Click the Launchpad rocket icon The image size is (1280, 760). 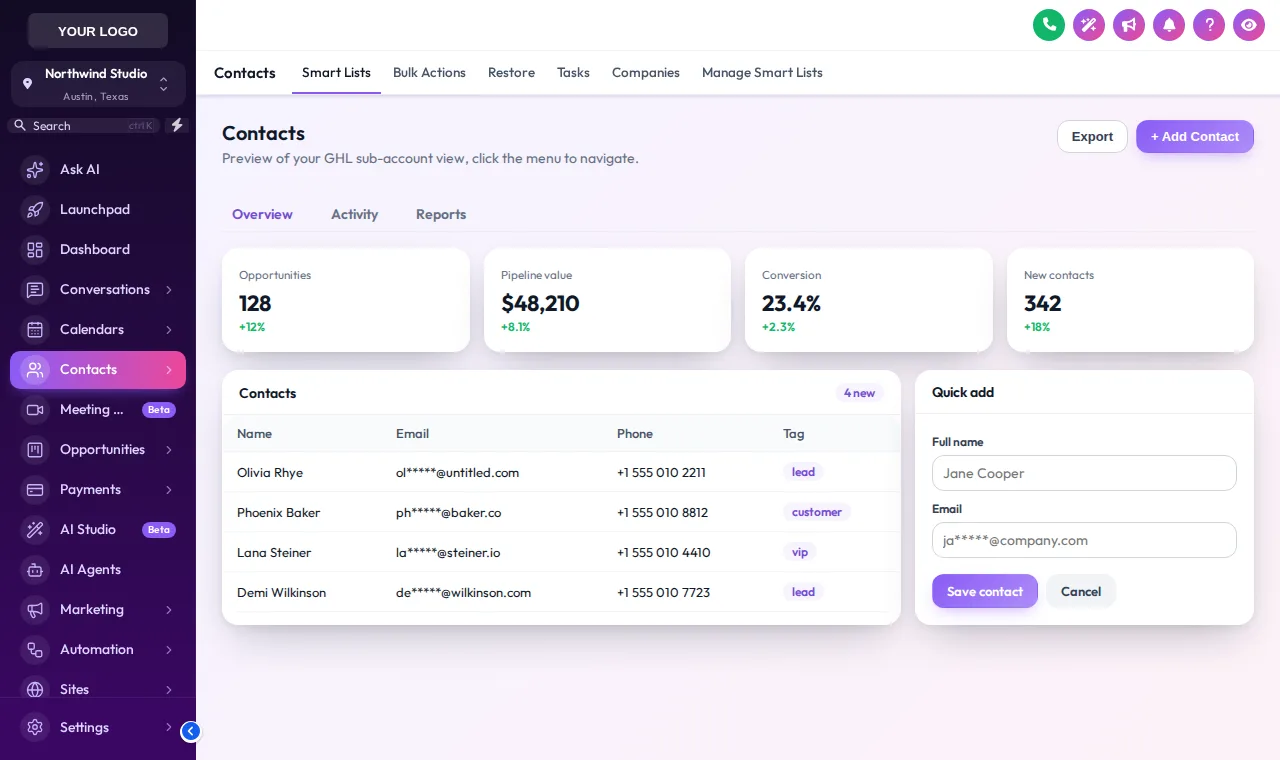click(x=35, y=210)
